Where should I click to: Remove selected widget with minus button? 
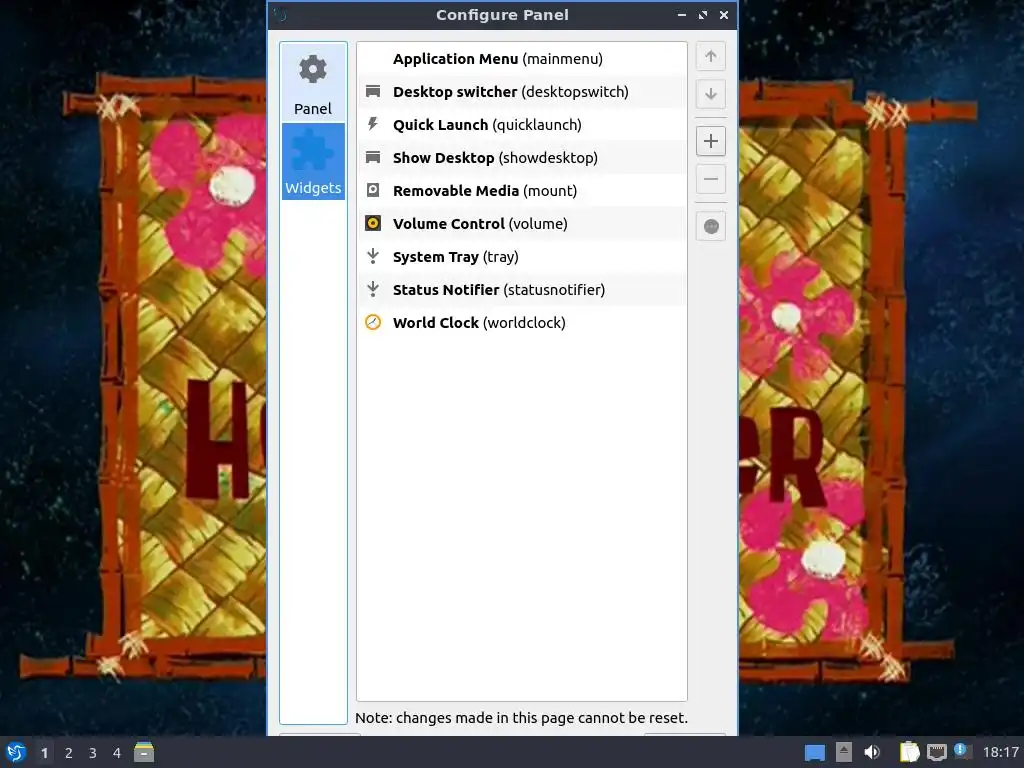coord(711,179)
